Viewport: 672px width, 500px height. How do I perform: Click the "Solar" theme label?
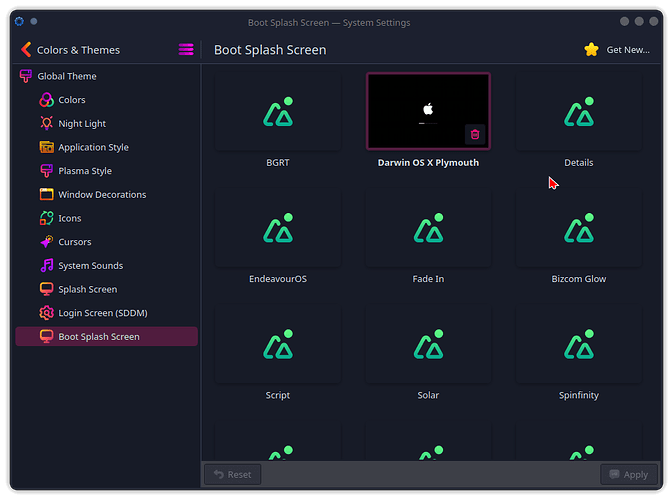pos(428,395)
